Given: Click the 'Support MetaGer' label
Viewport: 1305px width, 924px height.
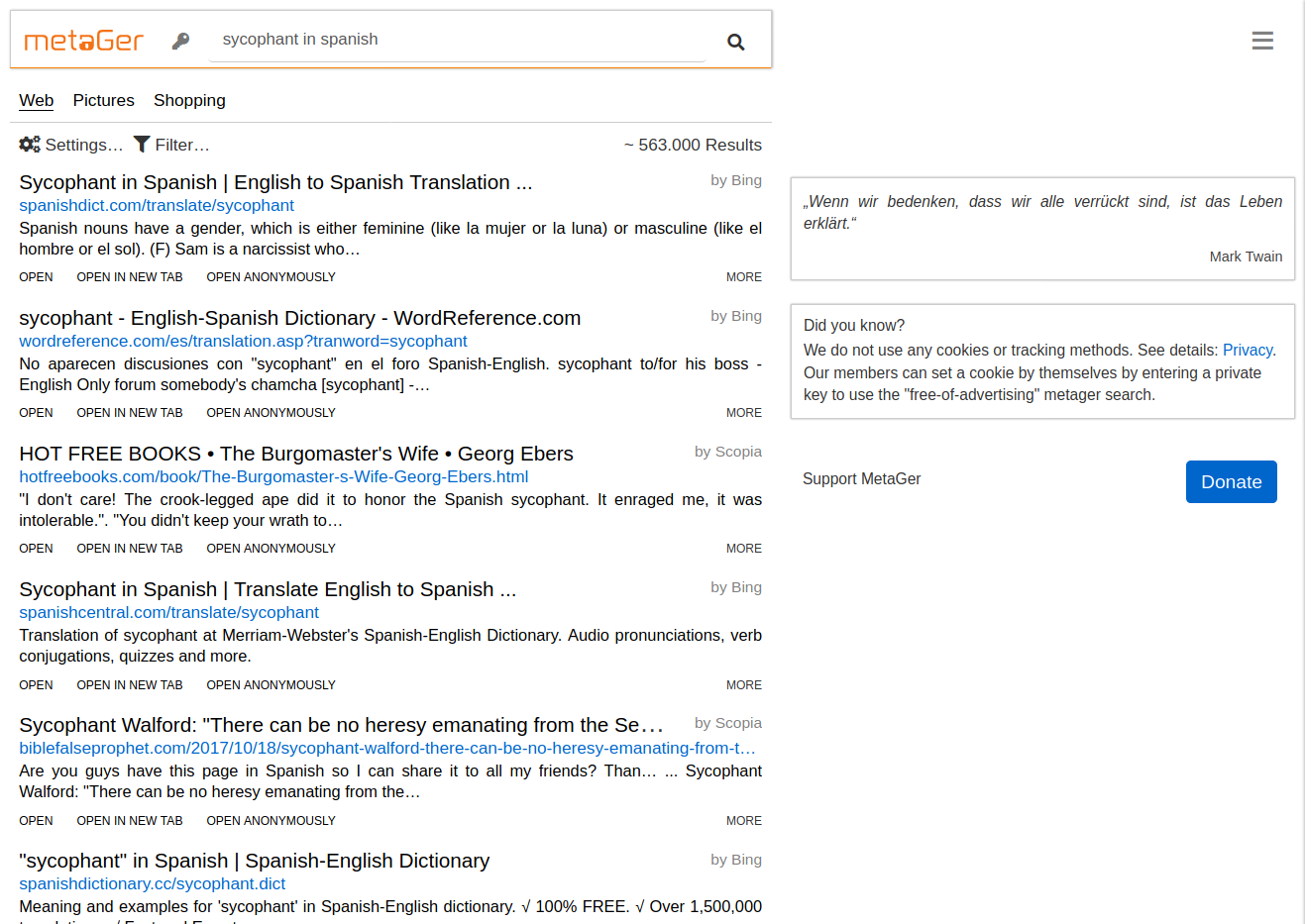Looking at the screenshot, I should pos(861,478).
